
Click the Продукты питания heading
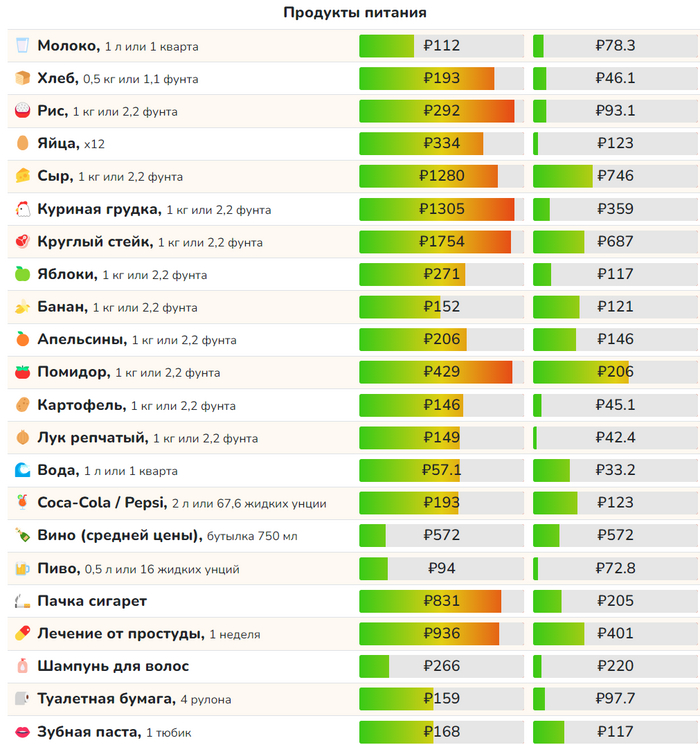(x=354, y=13)
